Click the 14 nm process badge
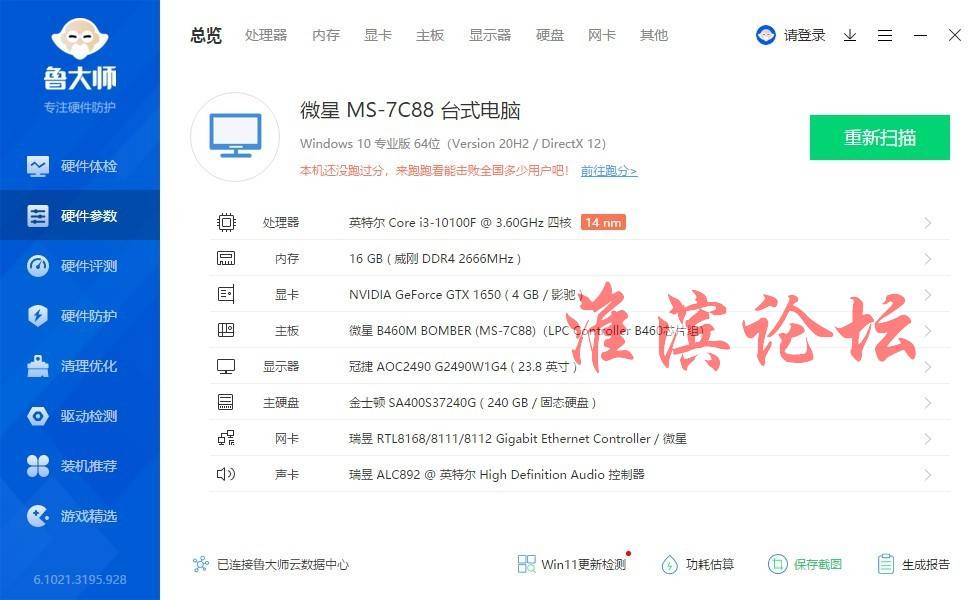The image size is (980, 600). [603, 222]
